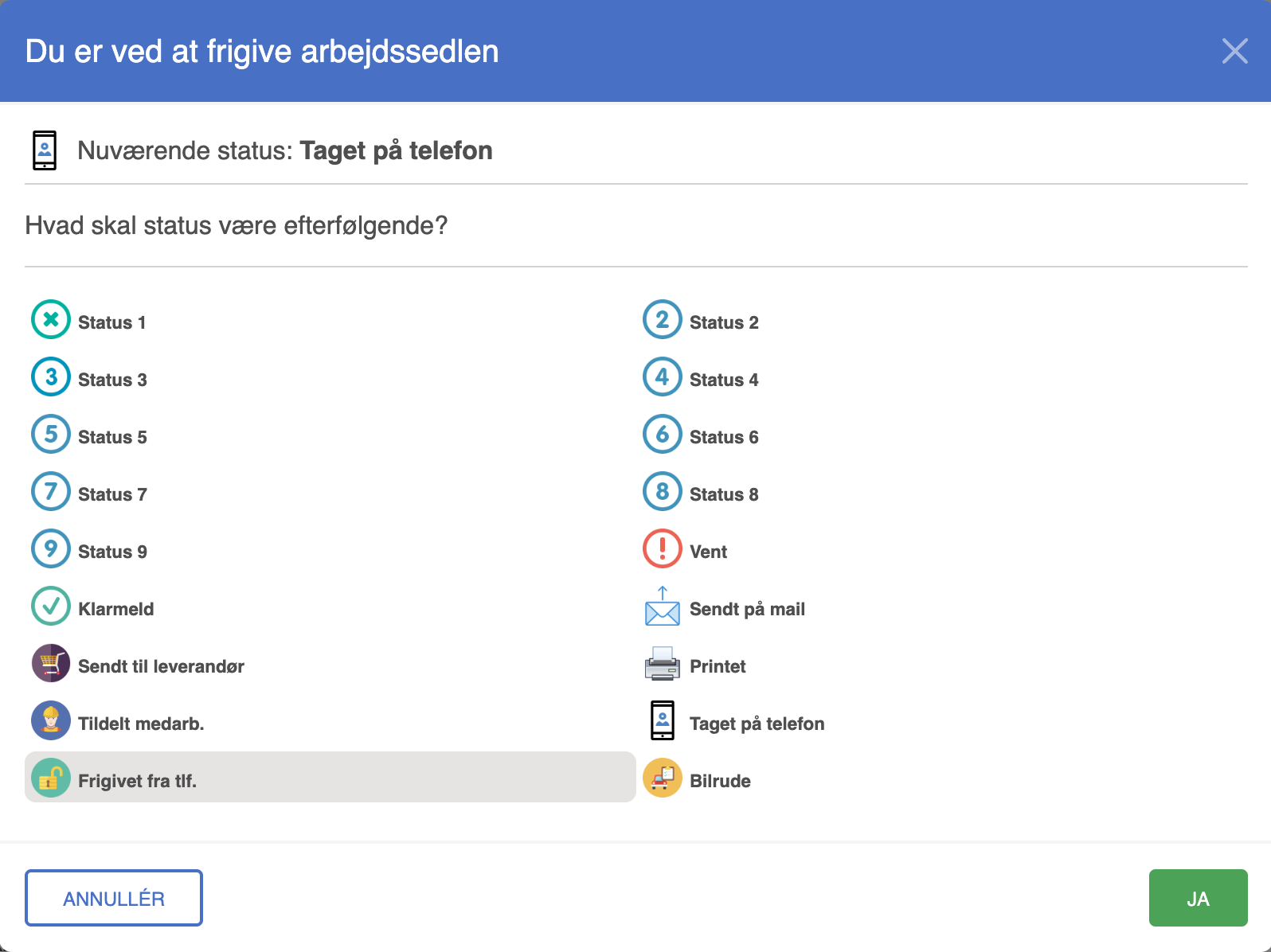Select the Tildelt medarb. label
Image resolution: width=1271 pixels, height=952 pixels.
pos(141,724)
